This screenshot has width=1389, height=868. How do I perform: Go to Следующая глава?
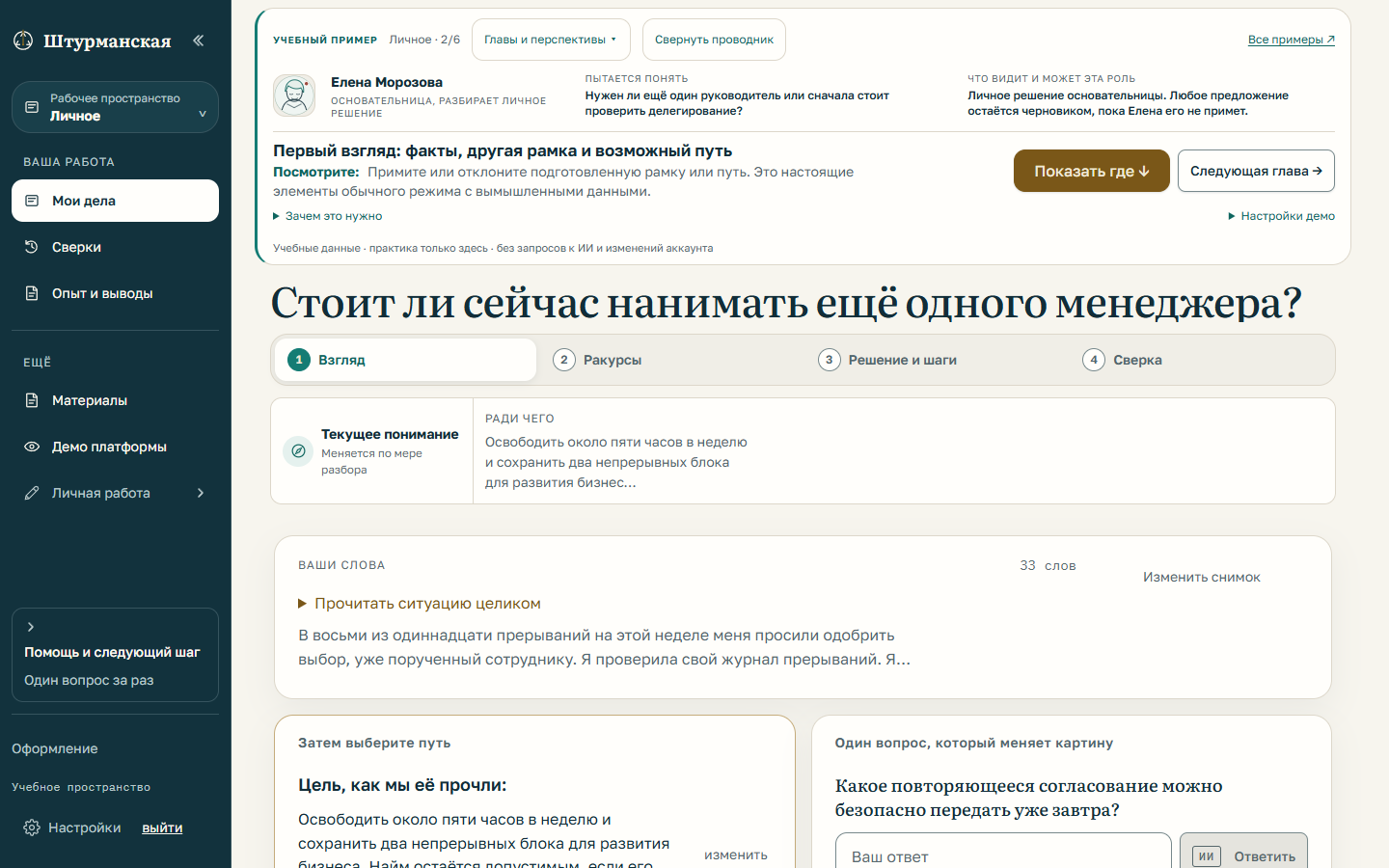pos(1256,171)
